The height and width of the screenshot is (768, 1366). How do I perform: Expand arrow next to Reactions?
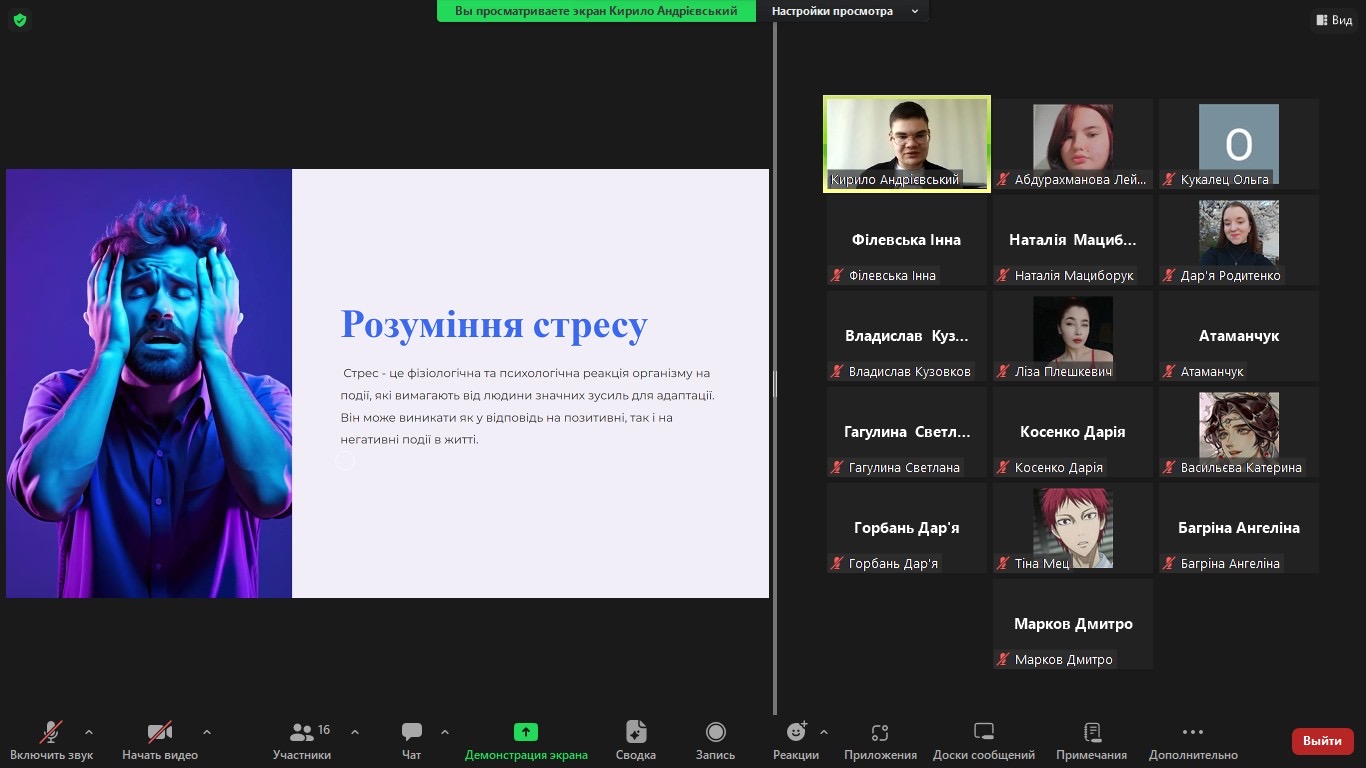824,732
